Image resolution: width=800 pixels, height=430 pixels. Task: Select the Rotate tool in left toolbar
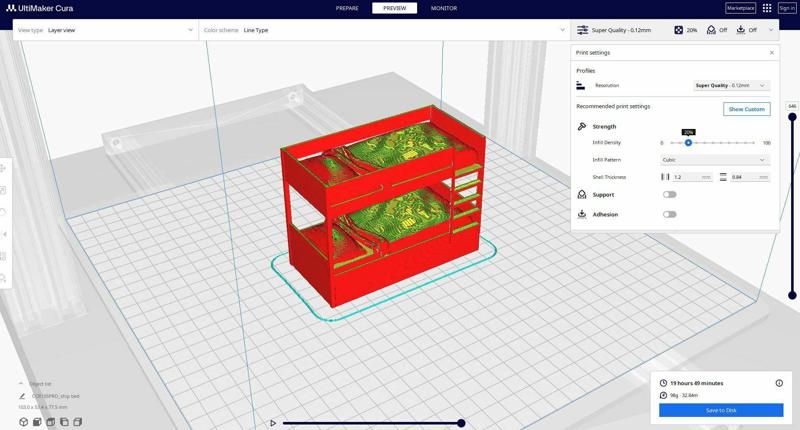pyautogui.click(x=3, y=212)
